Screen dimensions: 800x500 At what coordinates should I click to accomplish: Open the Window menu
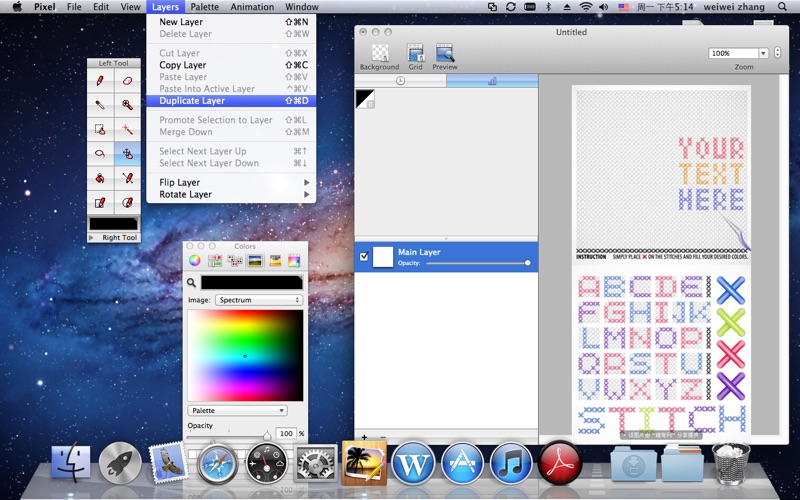pos(302,7)
